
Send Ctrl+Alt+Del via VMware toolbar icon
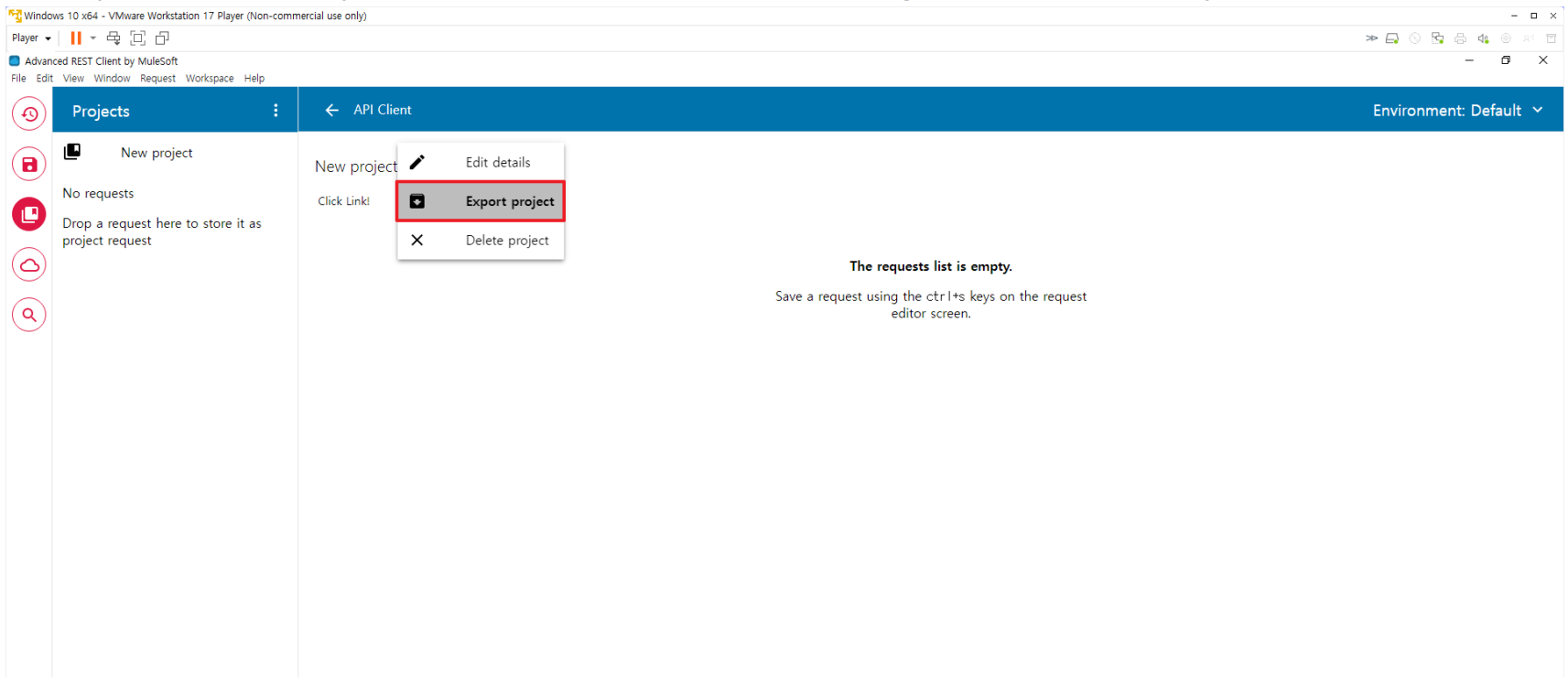tap(114, 38)
